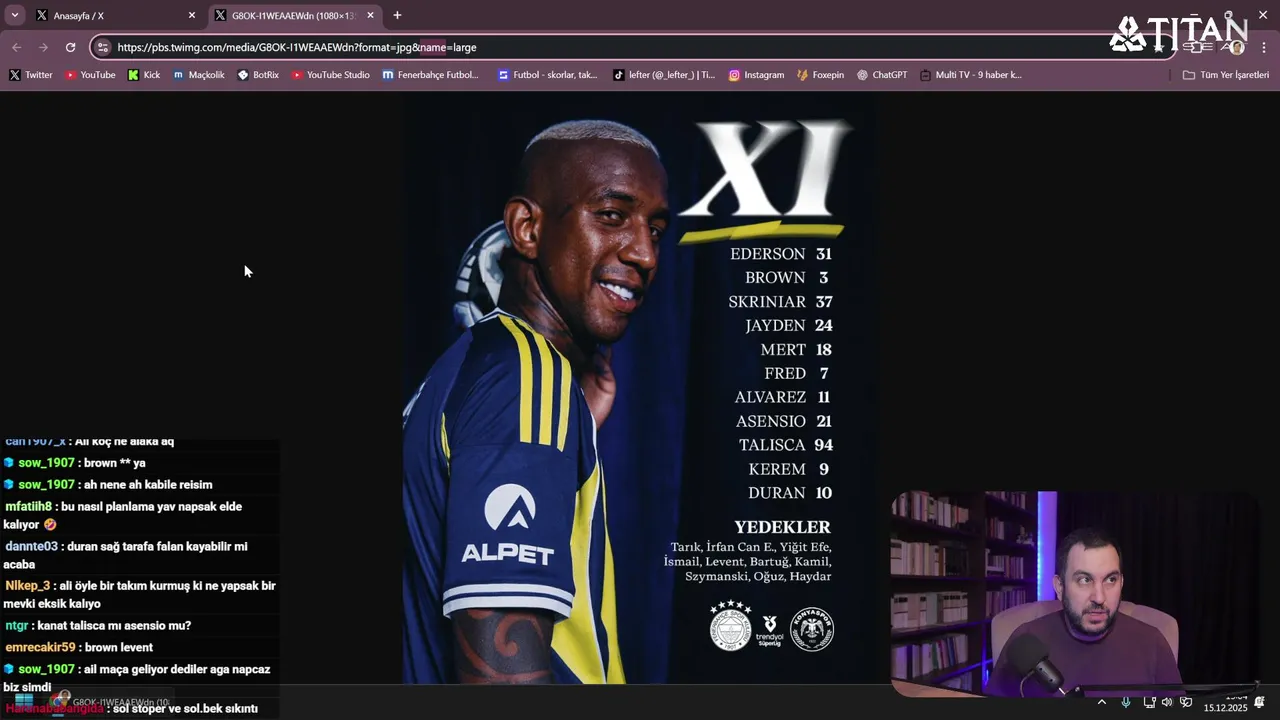Click the browser back arrow

click(x=17, y=47)
